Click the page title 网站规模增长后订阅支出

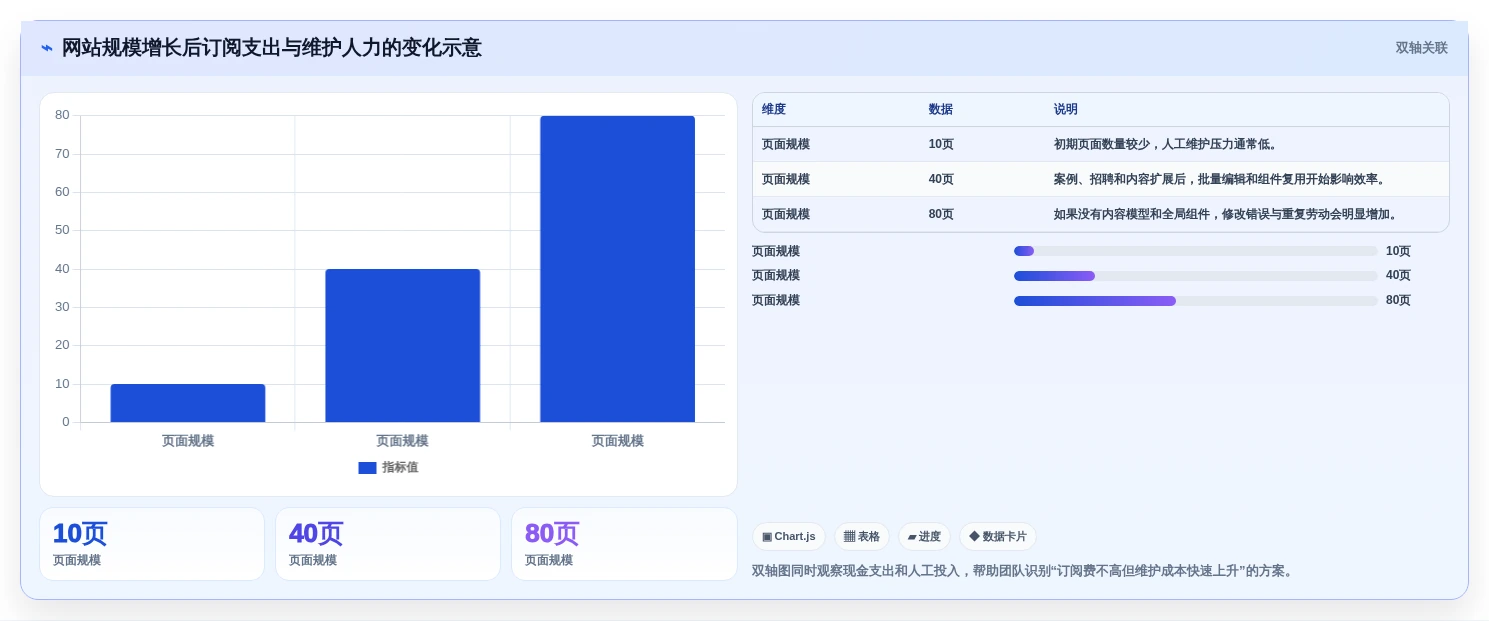click(272, 48)
